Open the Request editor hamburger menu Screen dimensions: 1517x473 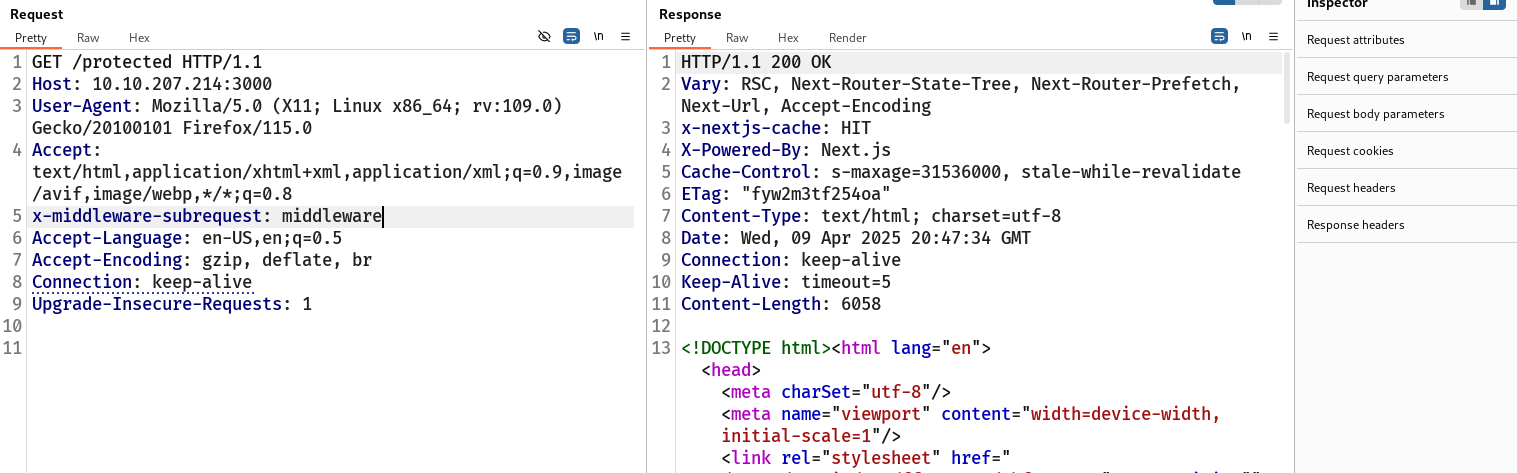(625, 36)
